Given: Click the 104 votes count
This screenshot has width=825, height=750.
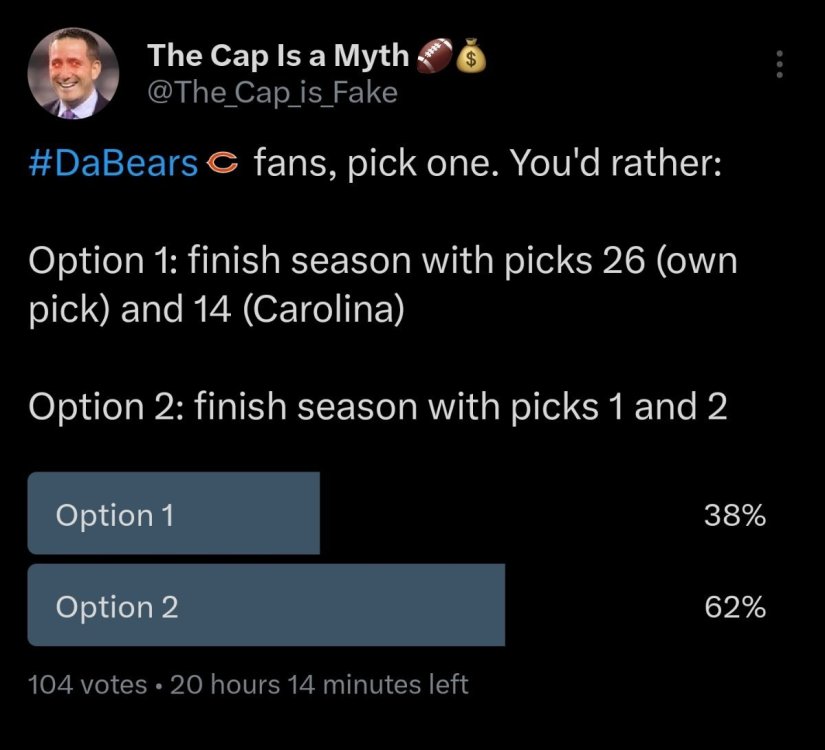Looking at the screenshot, I should [88, 685].
